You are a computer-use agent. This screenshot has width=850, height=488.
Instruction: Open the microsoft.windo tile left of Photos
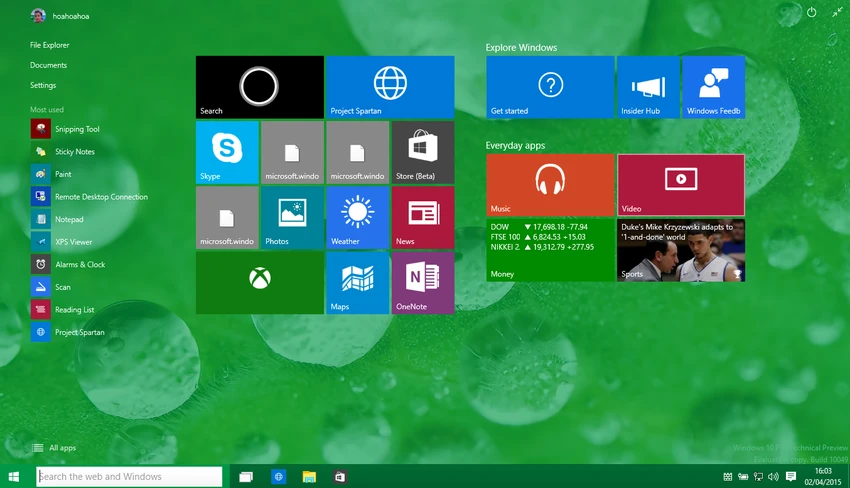click(x=227, y=217)
